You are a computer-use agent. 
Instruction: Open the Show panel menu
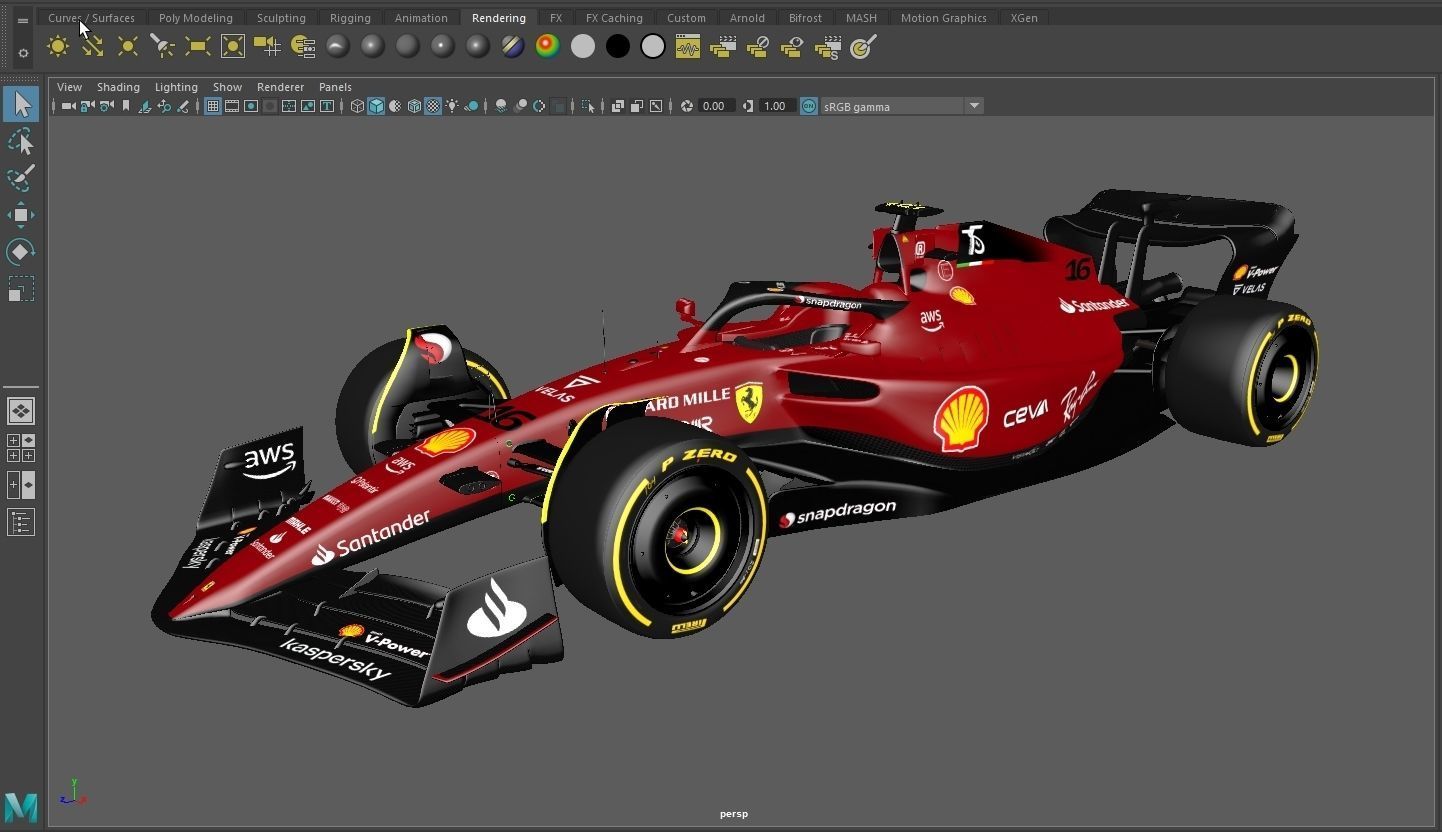[227, 87]
